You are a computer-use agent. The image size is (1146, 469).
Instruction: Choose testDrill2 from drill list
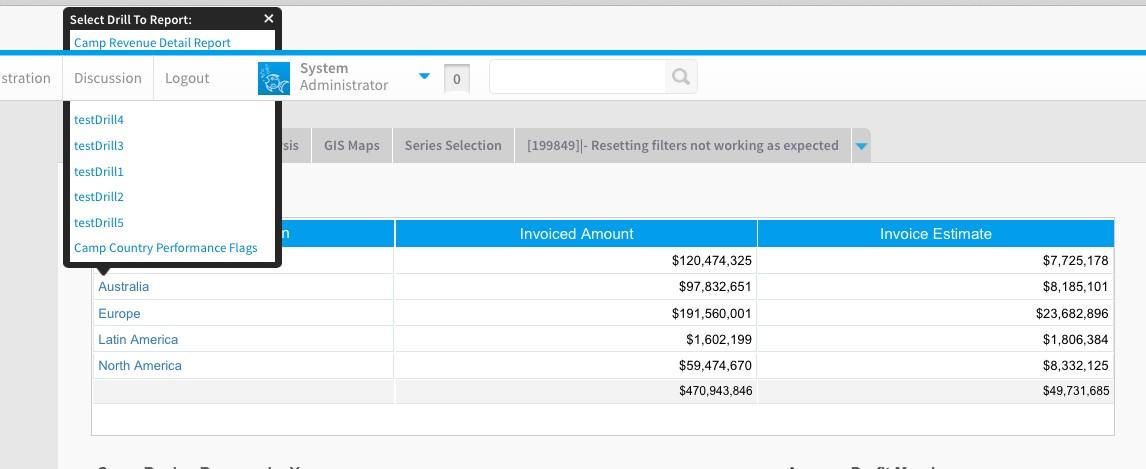(x=99, y=197)
